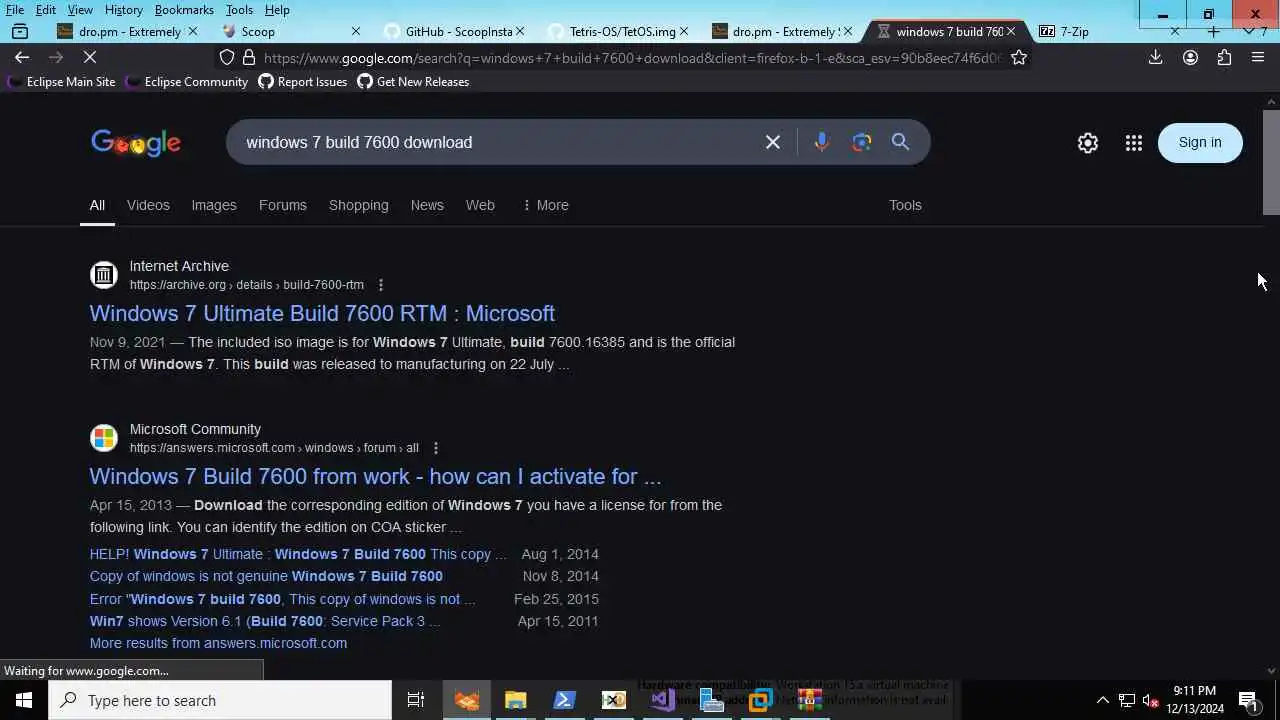This screenshot has width=1280, height=720.
Task: Open the File menu
Action: tap(15, 10)
